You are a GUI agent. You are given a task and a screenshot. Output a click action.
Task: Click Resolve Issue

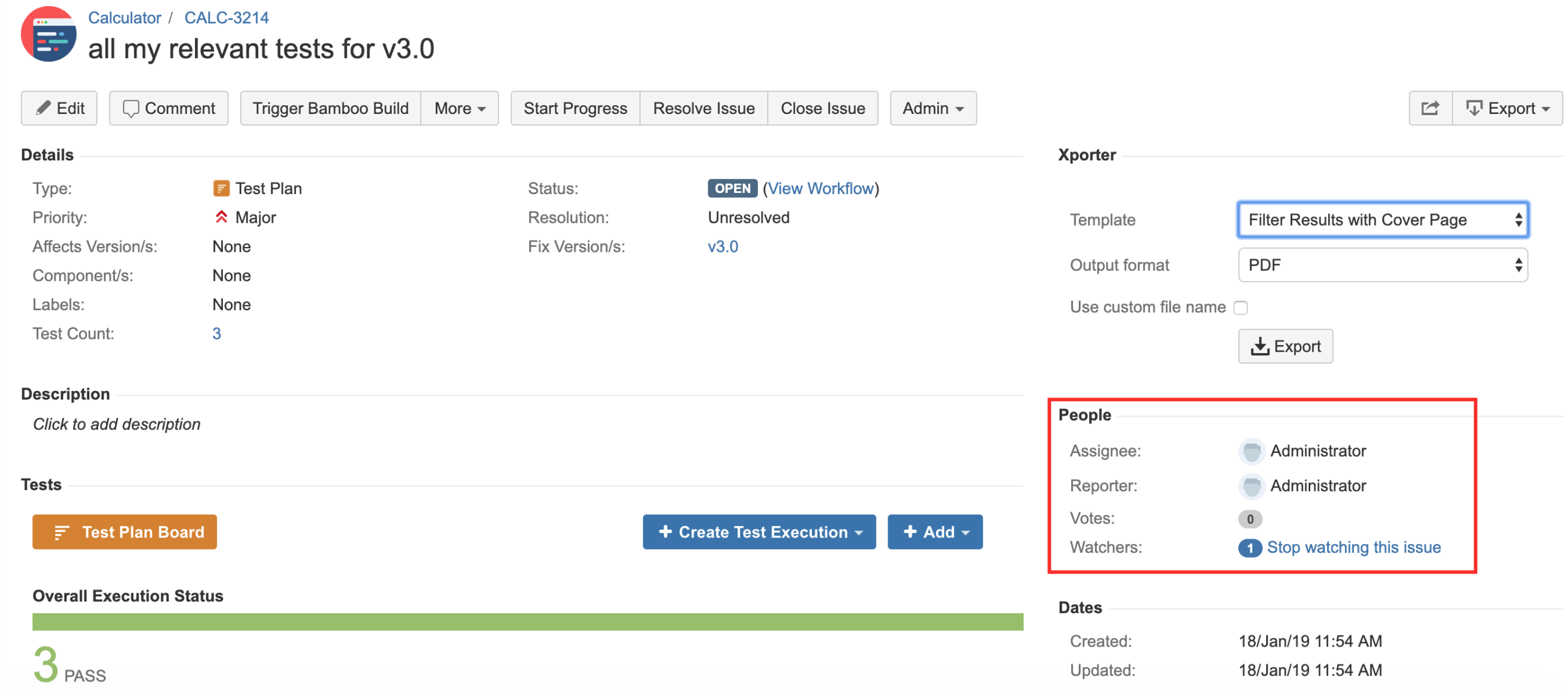pyautogui.click(x=704, y=108)
